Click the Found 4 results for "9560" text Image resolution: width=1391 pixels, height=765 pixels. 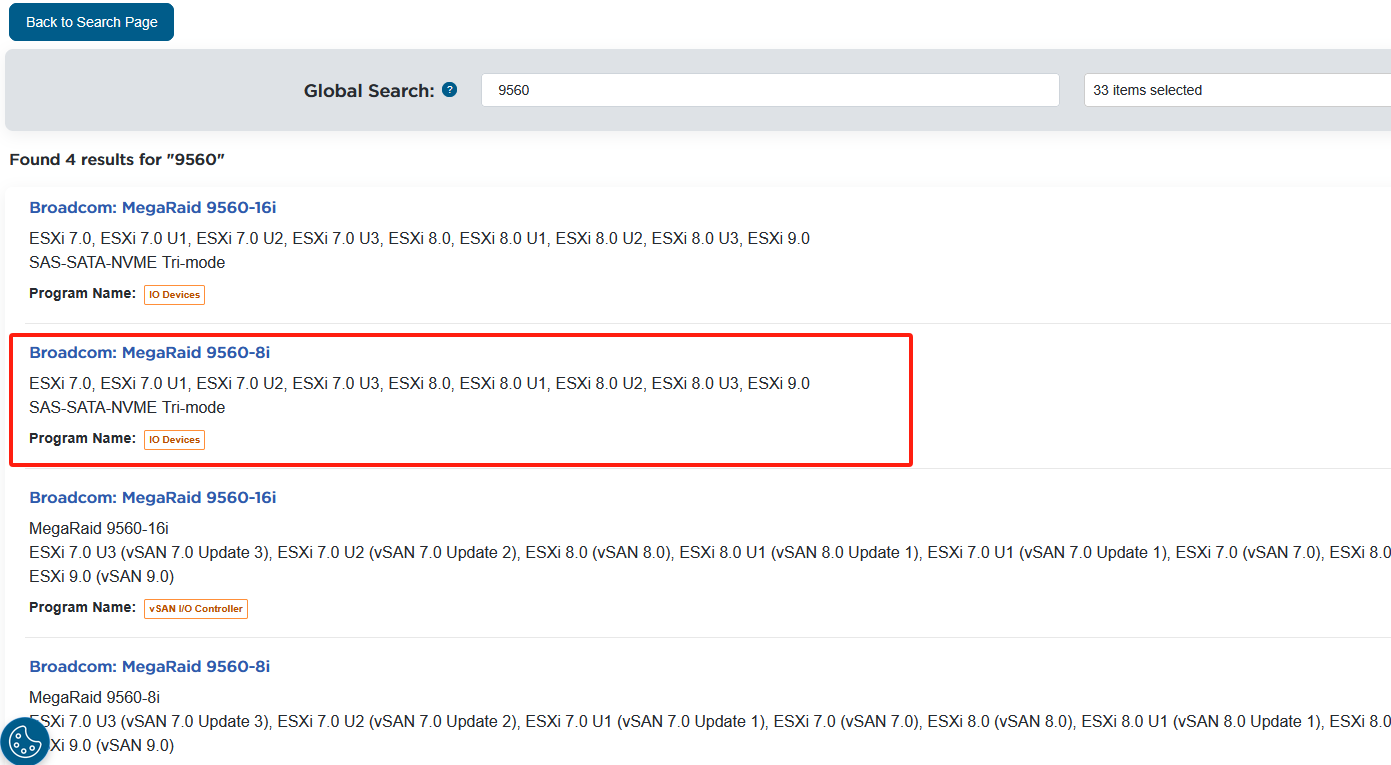pos(117,160)
